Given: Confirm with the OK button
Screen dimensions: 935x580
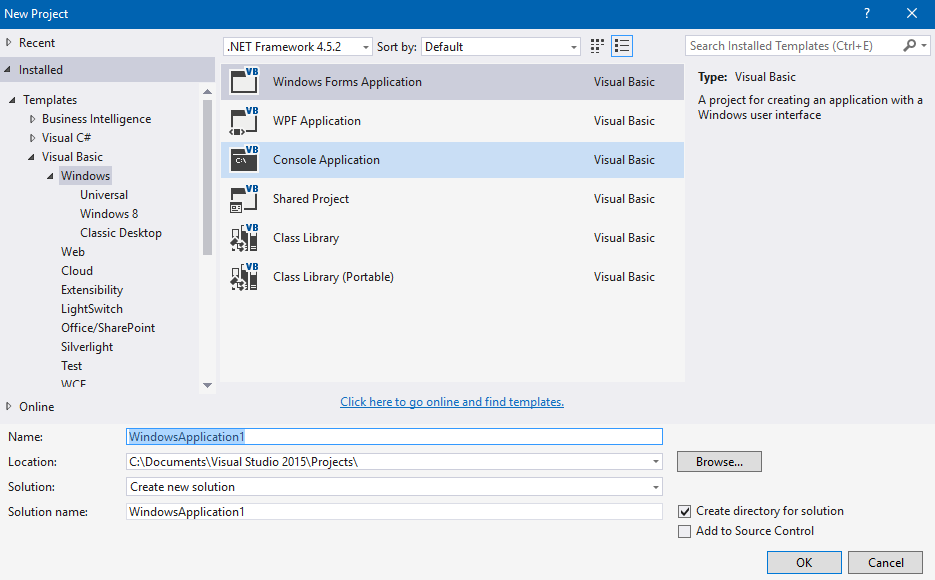Looking at the screenshot, I should [804, 563].
